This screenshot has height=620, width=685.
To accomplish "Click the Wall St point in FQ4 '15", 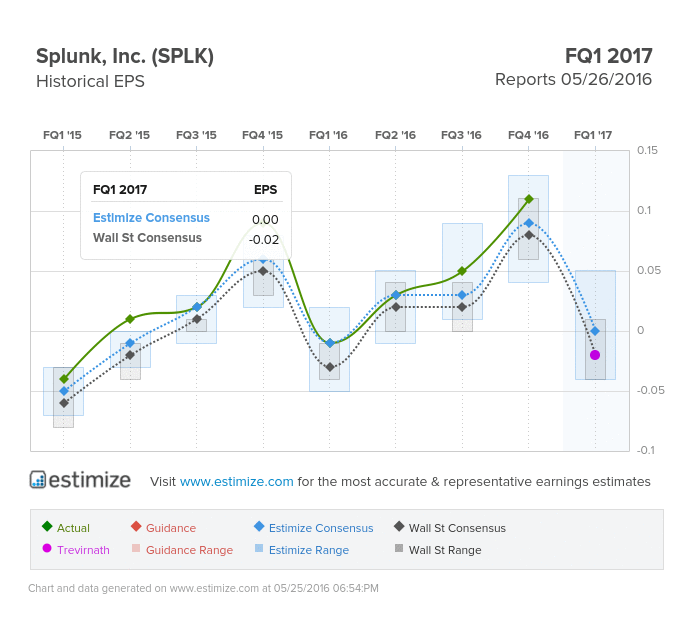I will 263,271.
